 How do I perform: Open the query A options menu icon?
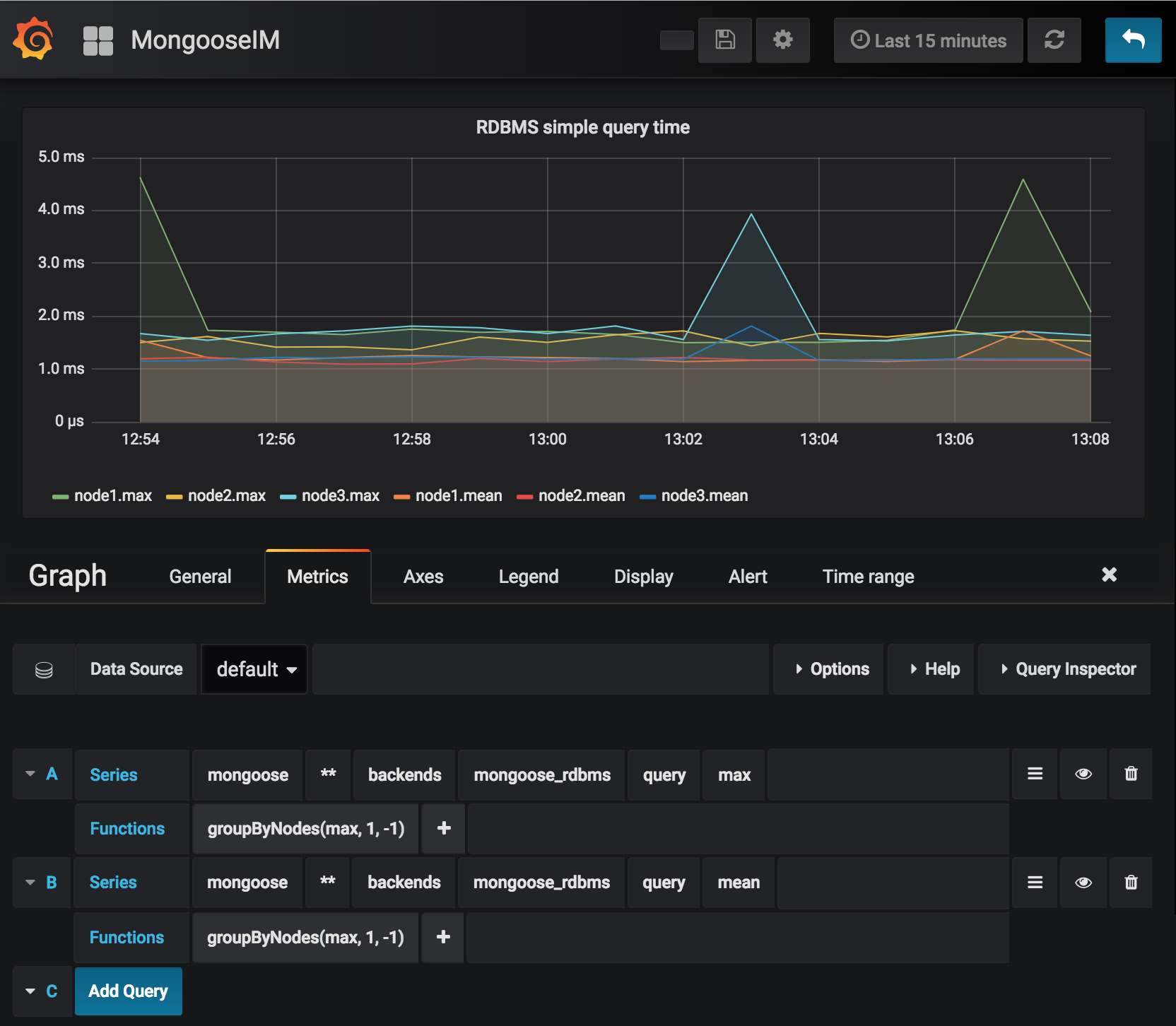(1034, 774)
